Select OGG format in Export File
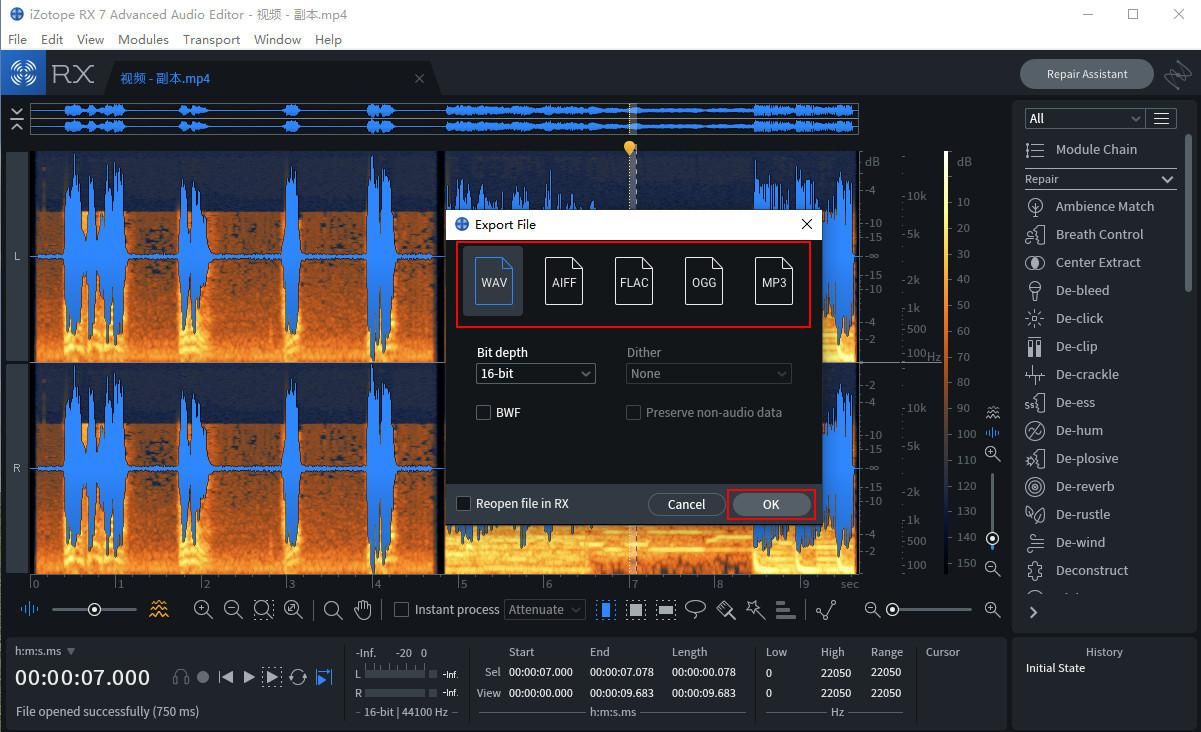1201x732 pixels. click(x=704, y=281)
